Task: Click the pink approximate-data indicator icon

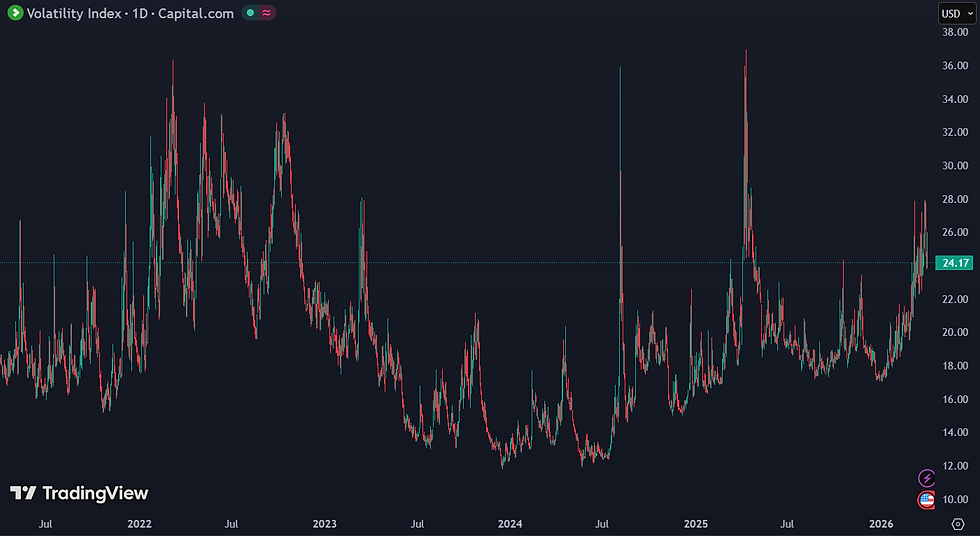Action: coord(267,12)
